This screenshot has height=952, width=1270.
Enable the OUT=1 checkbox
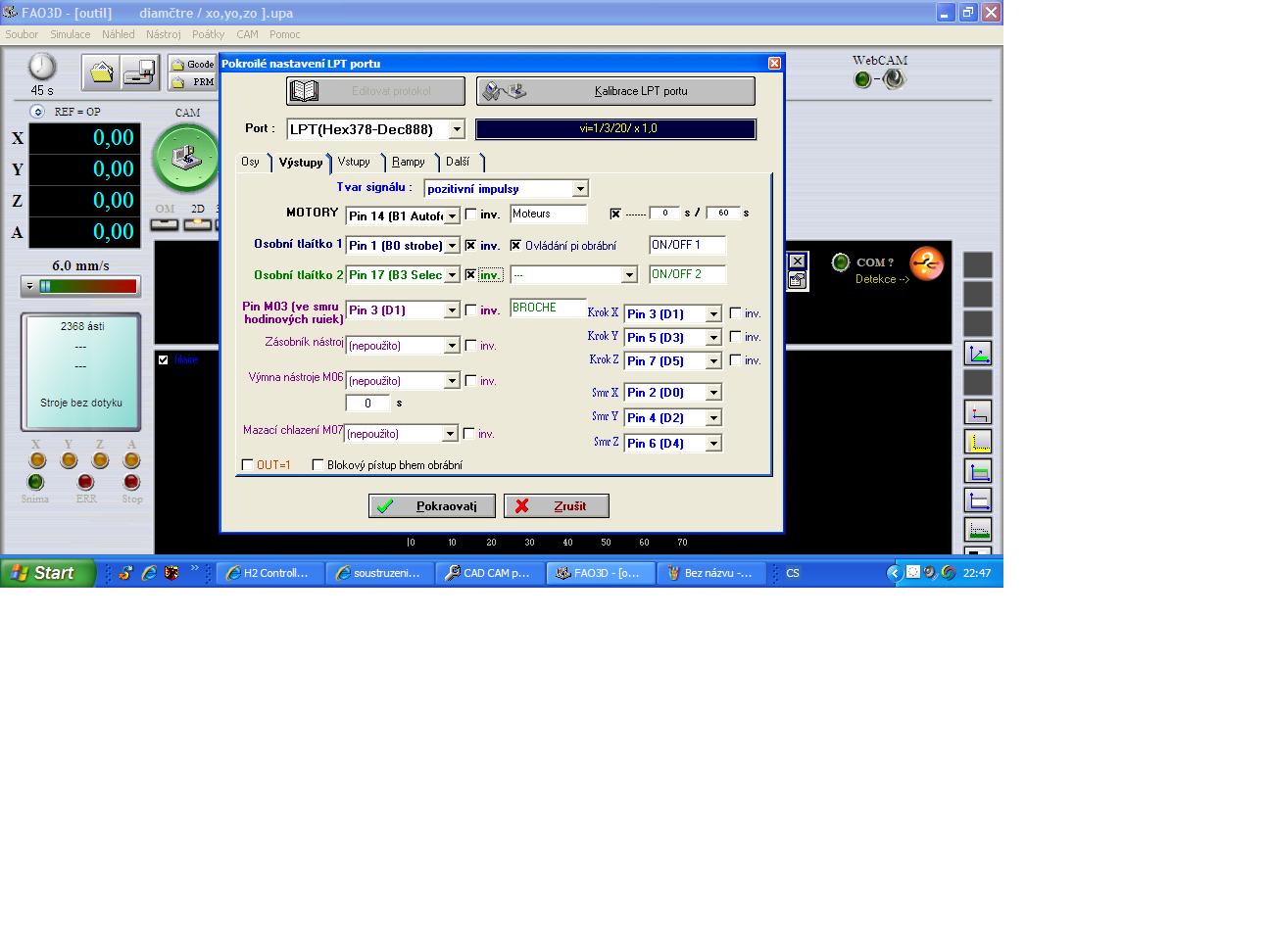[248, 465]
